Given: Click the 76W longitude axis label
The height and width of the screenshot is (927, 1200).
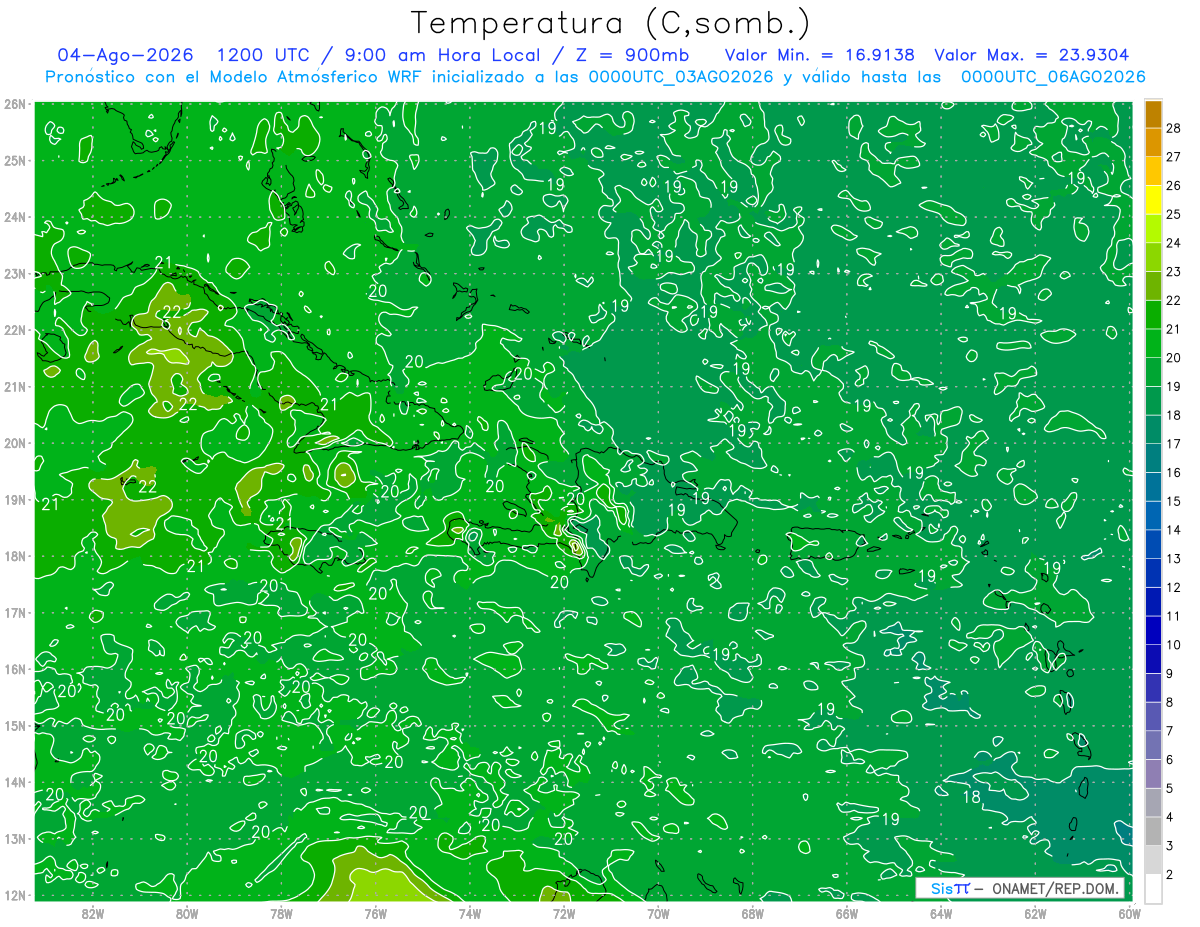Looking at the screenshot, I should pyautogui.click(x=375, y=913).
